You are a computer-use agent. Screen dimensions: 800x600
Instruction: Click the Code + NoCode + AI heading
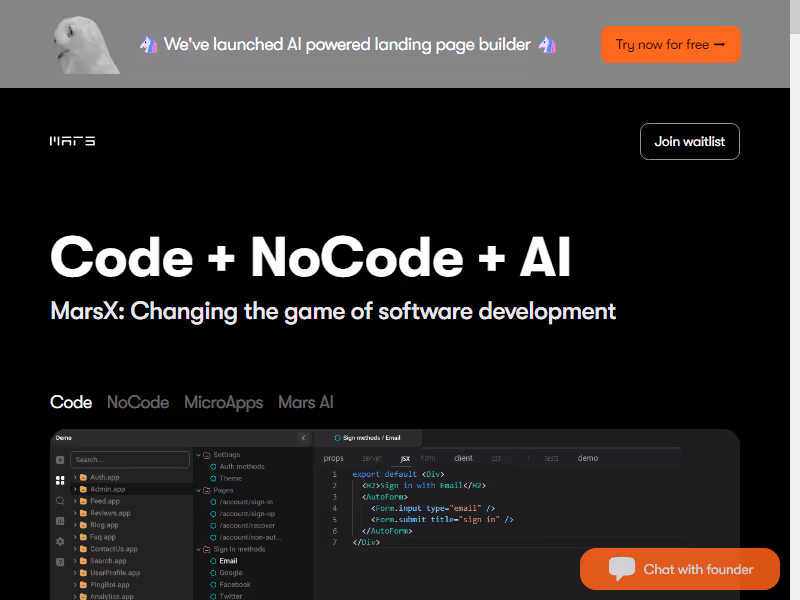point(310,257)
